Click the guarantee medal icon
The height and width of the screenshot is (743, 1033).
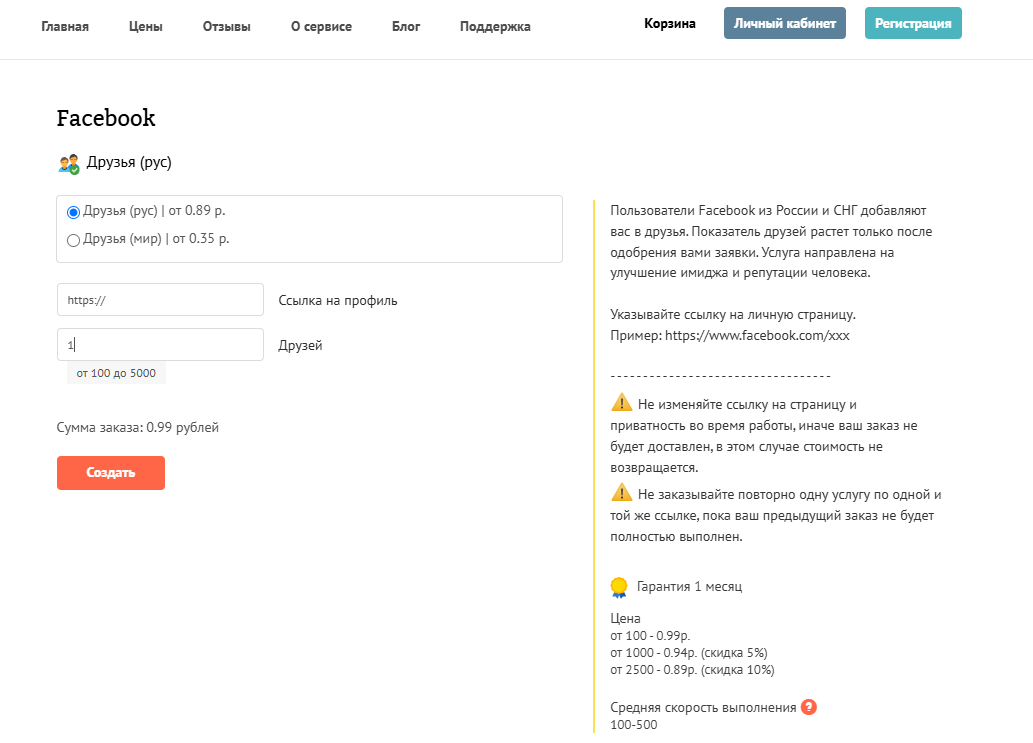619,587
